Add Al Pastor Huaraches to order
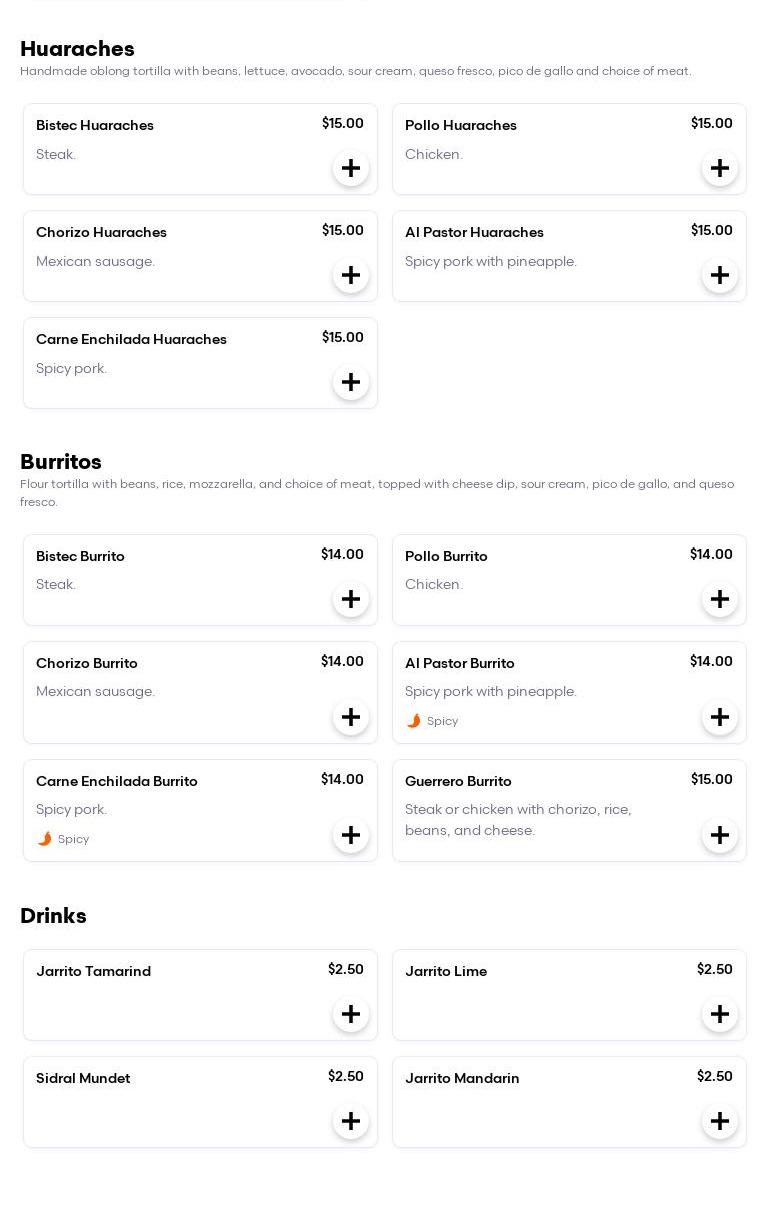 (720, 275)
